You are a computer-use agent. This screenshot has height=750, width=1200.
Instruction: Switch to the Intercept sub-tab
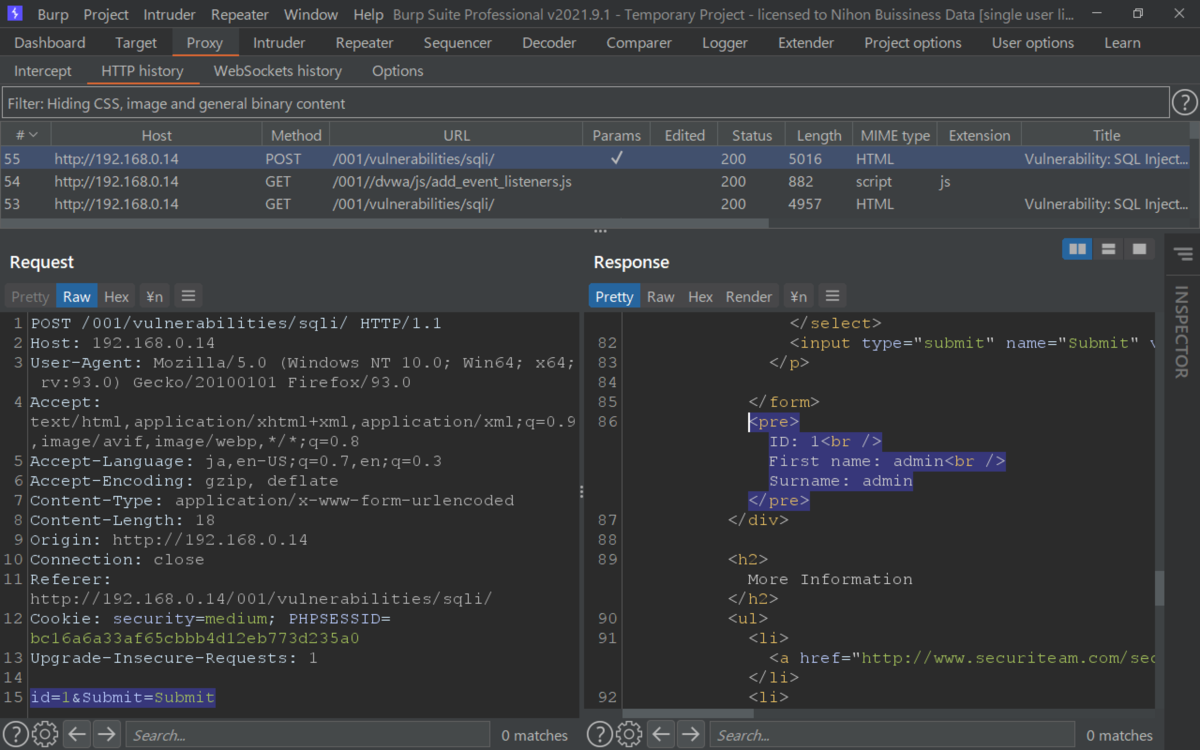point(43,71)
